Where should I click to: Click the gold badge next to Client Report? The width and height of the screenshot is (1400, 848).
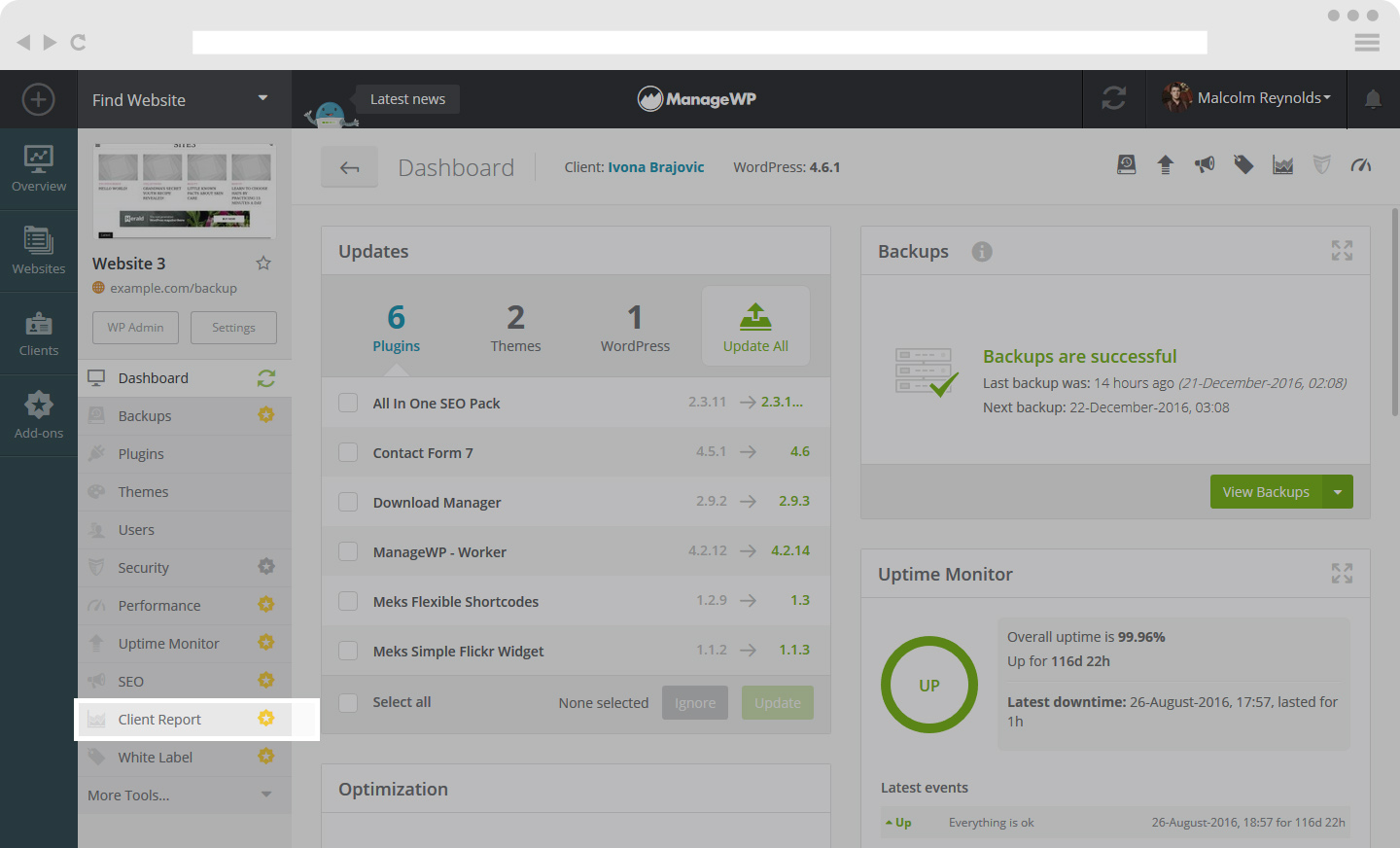pos(266,719)
